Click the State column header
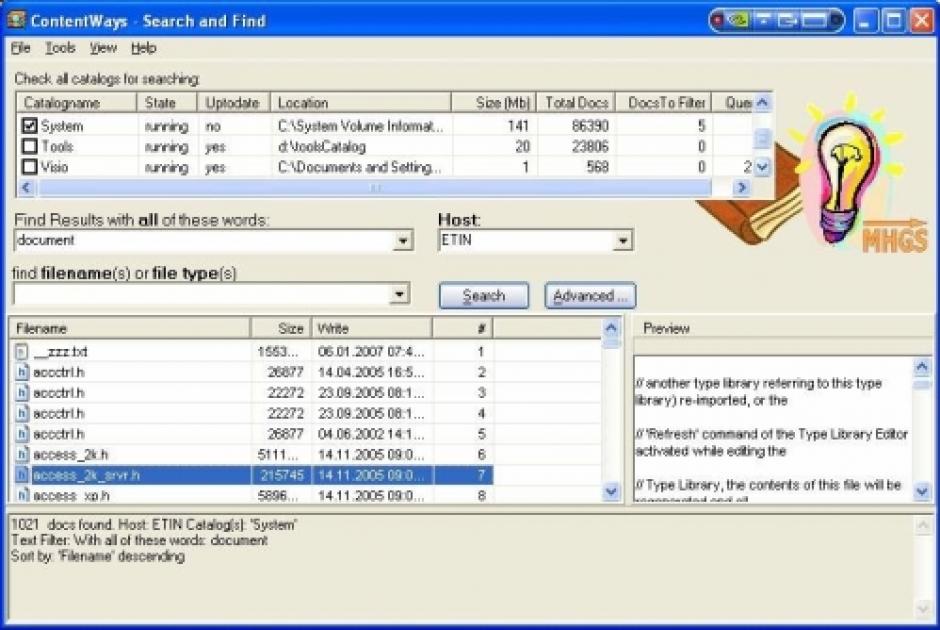Image resolution: width=940 pixels, height=630 pixels. [x=167, y=103]
